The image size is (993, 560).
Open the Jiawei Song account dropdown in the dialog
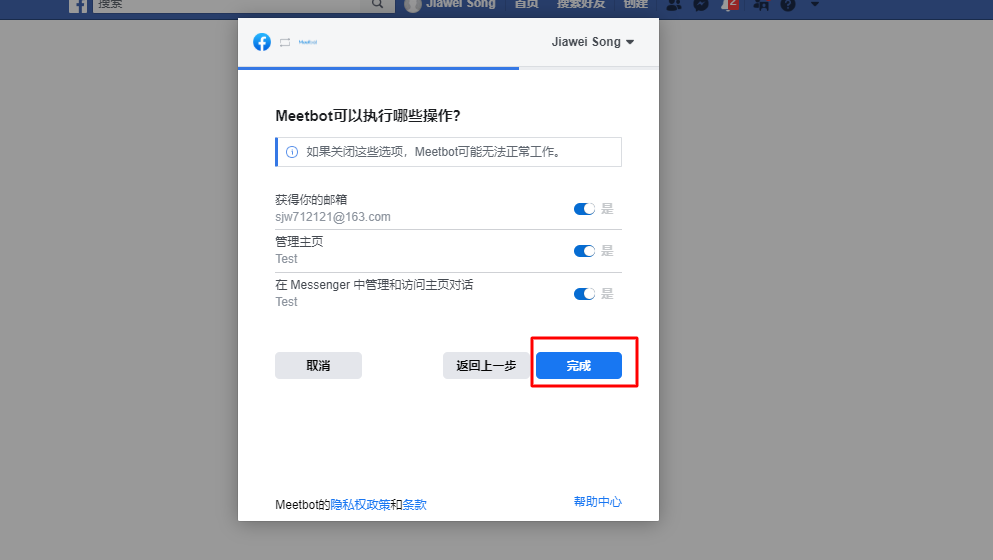click(592, 42)
